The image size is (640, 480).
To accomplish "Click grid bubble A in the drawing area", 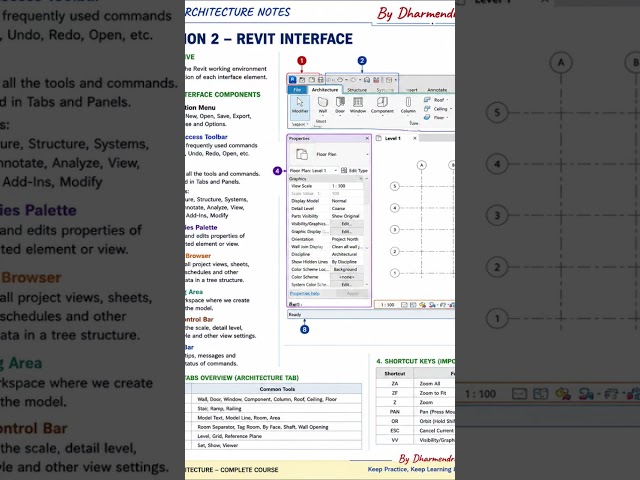I will point(422,165).
